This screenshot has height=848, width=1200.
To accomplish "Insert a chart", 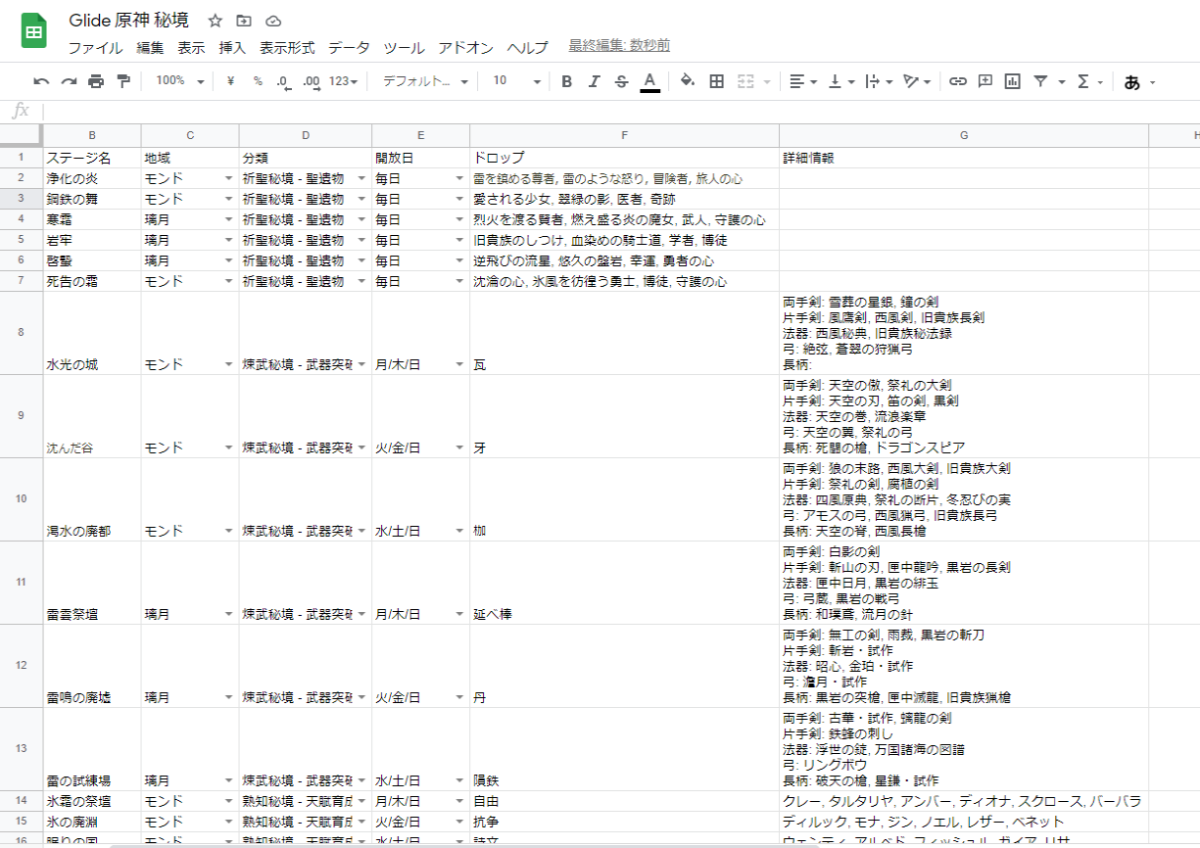I will [x=1013, y=82].
